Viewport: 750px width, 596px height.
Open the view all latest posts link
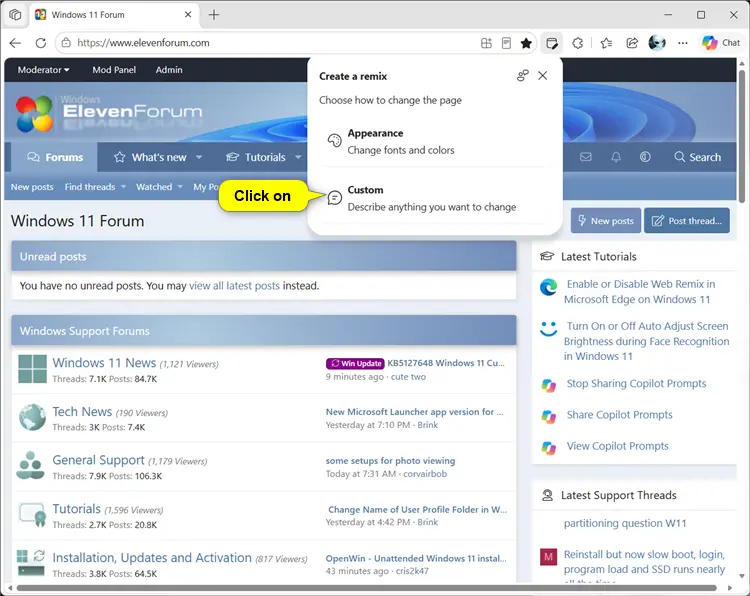pyautogui.click(x=234, y=286)
